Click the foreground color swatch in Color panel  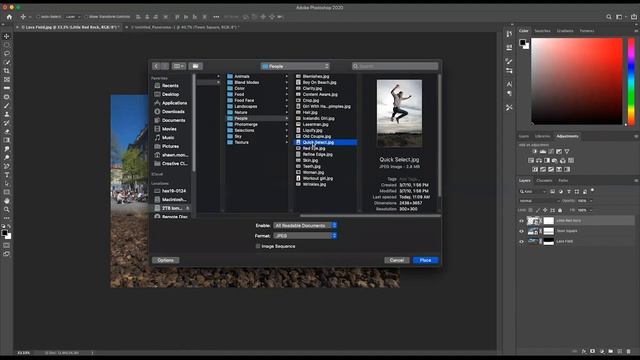522,42
